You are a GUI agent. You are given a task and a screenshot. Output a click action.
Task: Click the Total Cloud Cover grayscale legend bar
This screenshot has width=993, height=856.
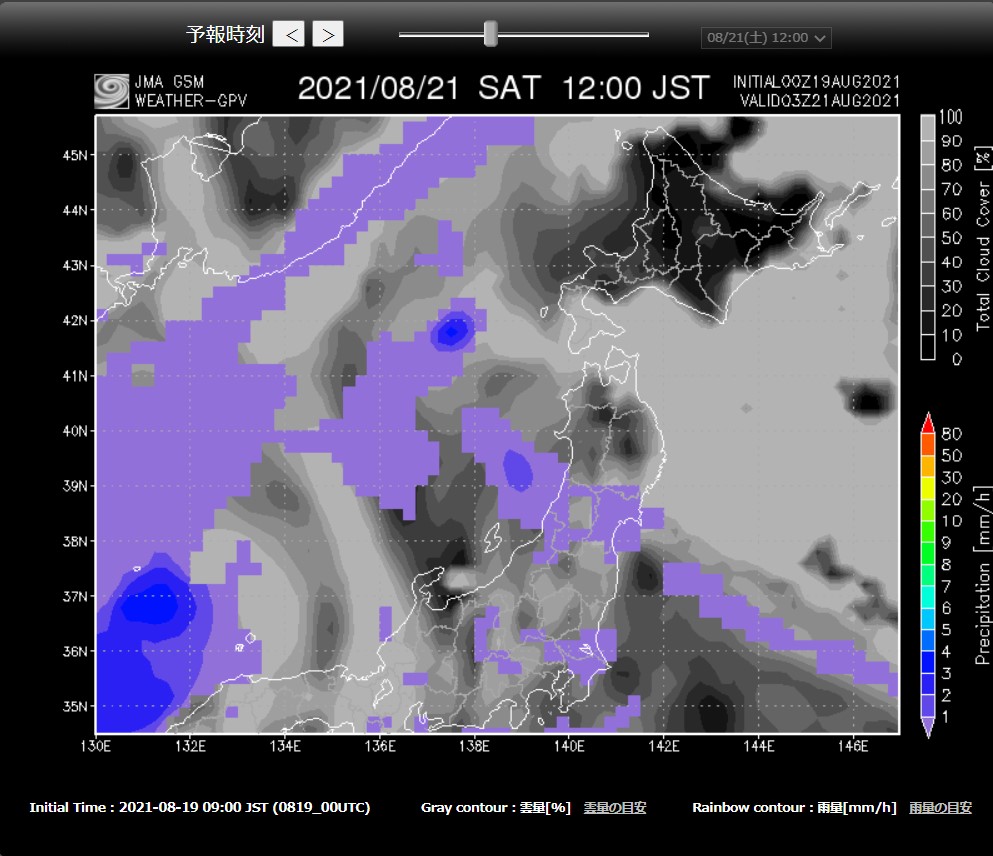tap(927, 237)
